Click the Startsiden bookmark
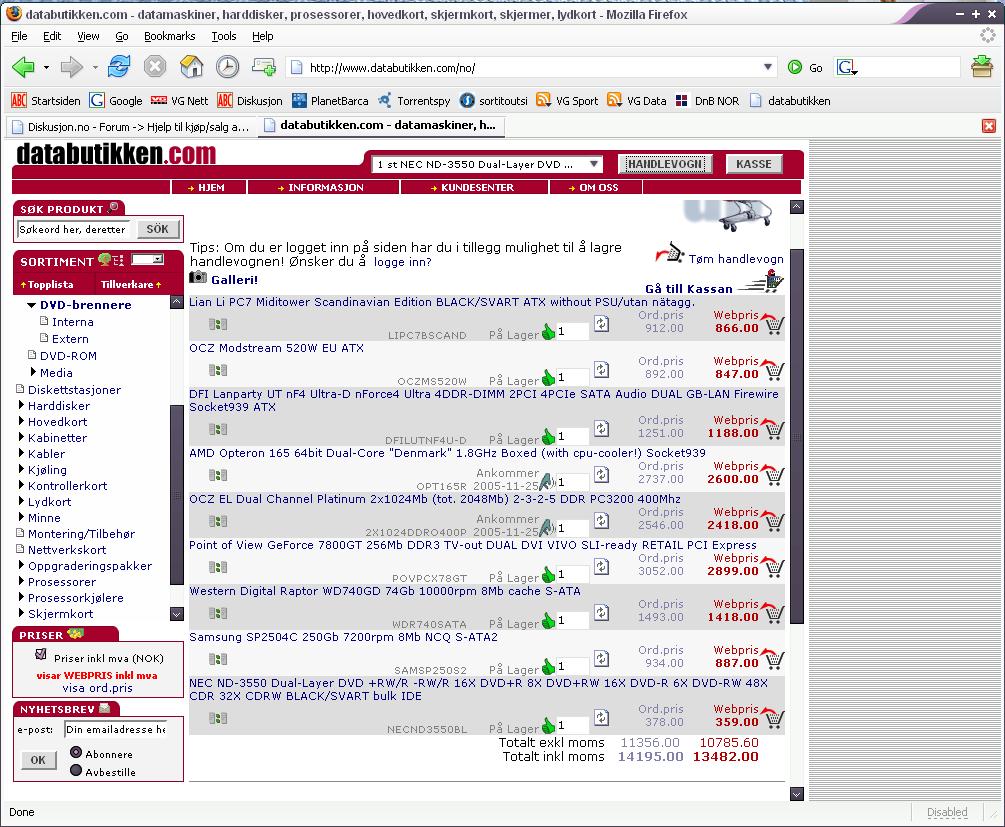The image size is (1005, 827). pyautogui.click(x=46, y=101)
